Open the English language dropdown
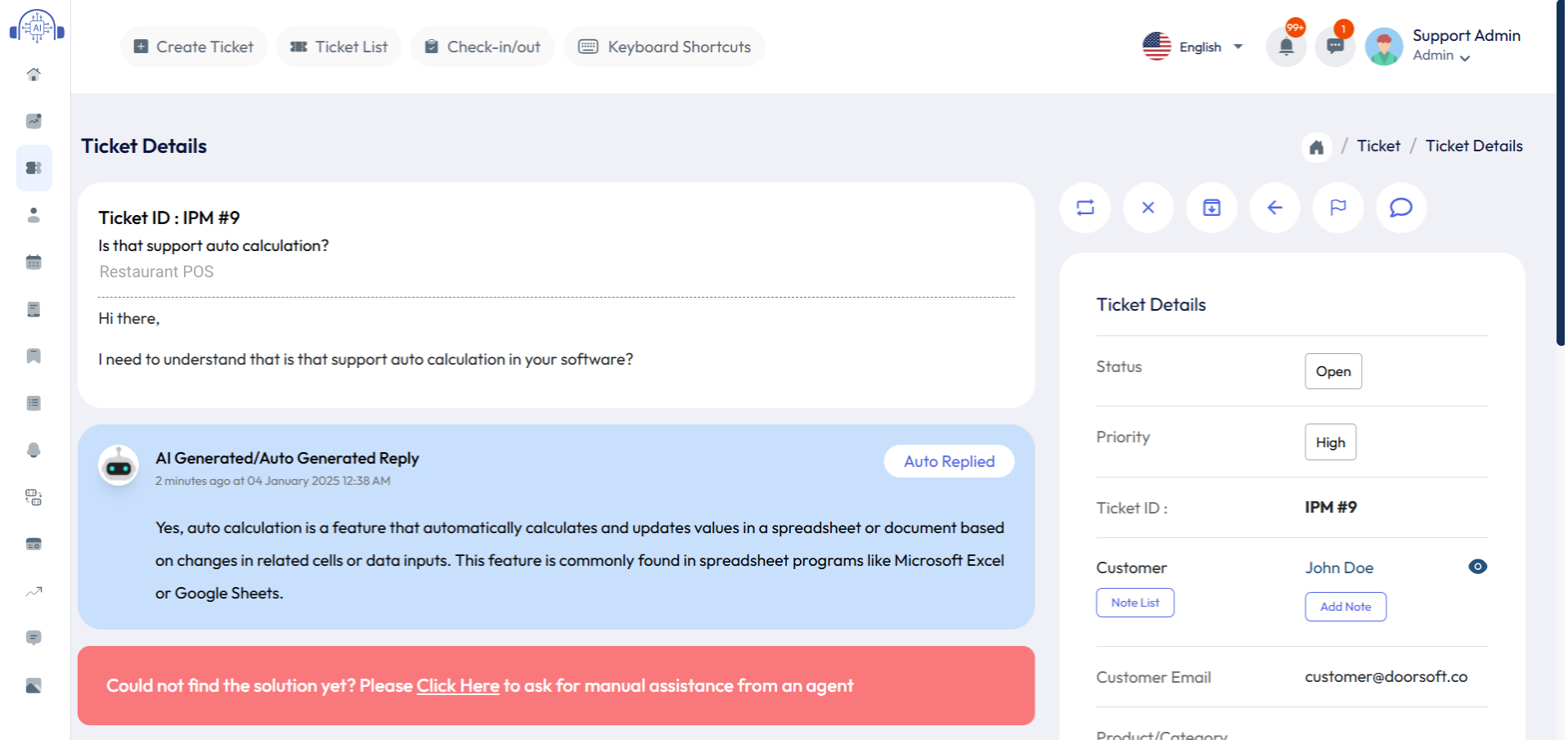 tap(1193, 47)
